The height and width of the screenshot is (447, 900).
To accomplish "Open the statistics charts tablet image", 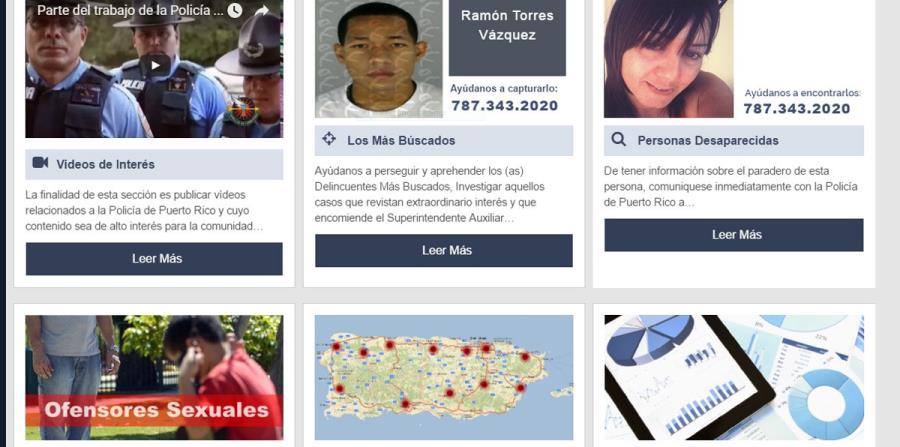I will (x=734, y=378).
